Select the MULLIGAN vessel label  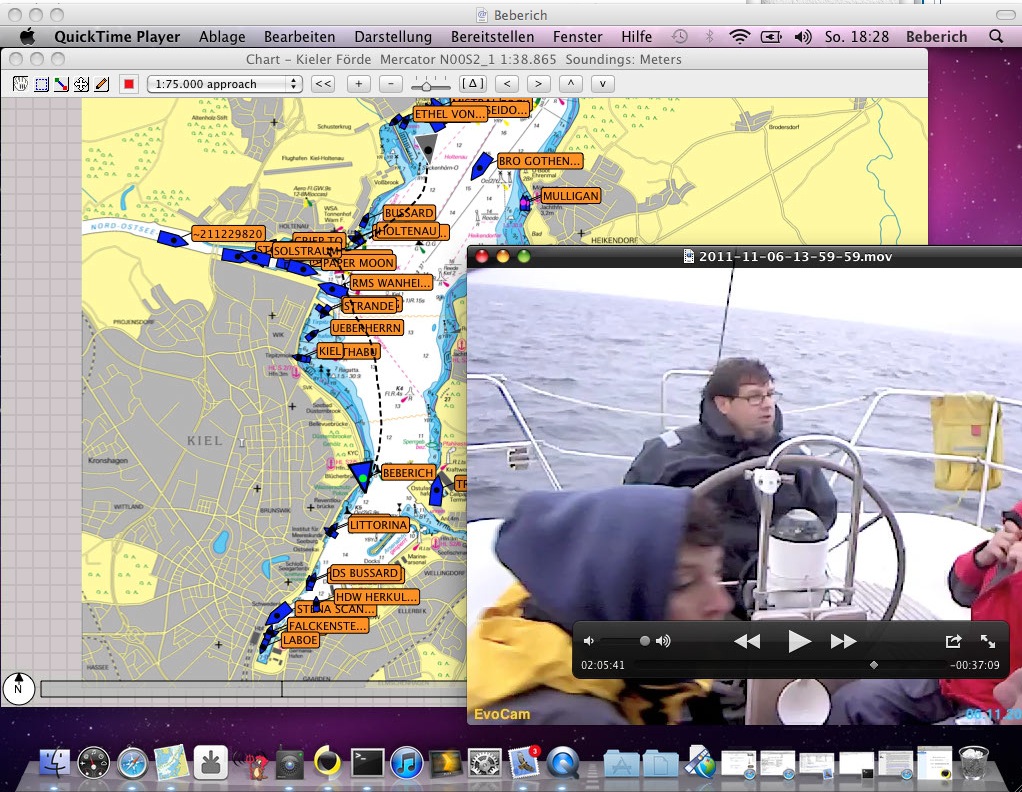pyautogui.click(x=570, y=196)
